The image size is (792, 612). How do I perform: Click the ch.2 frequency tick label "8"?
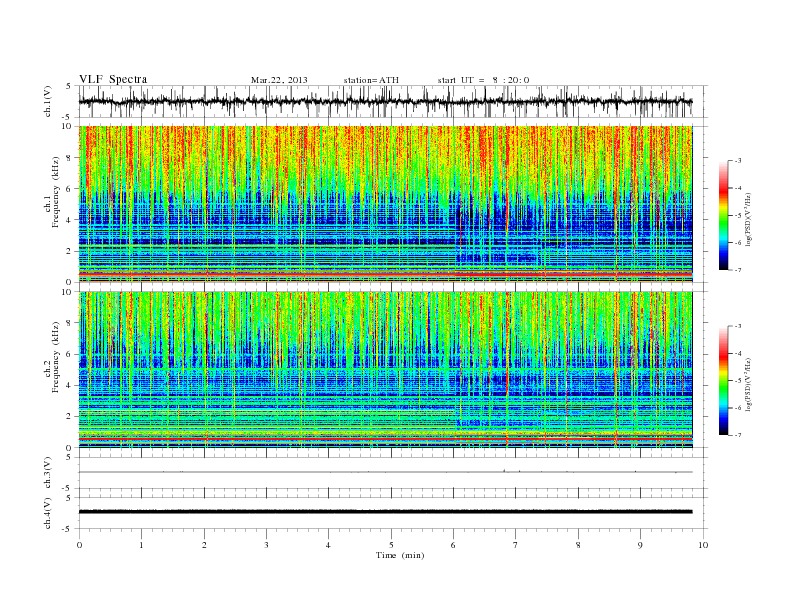[x=70, y=323]
